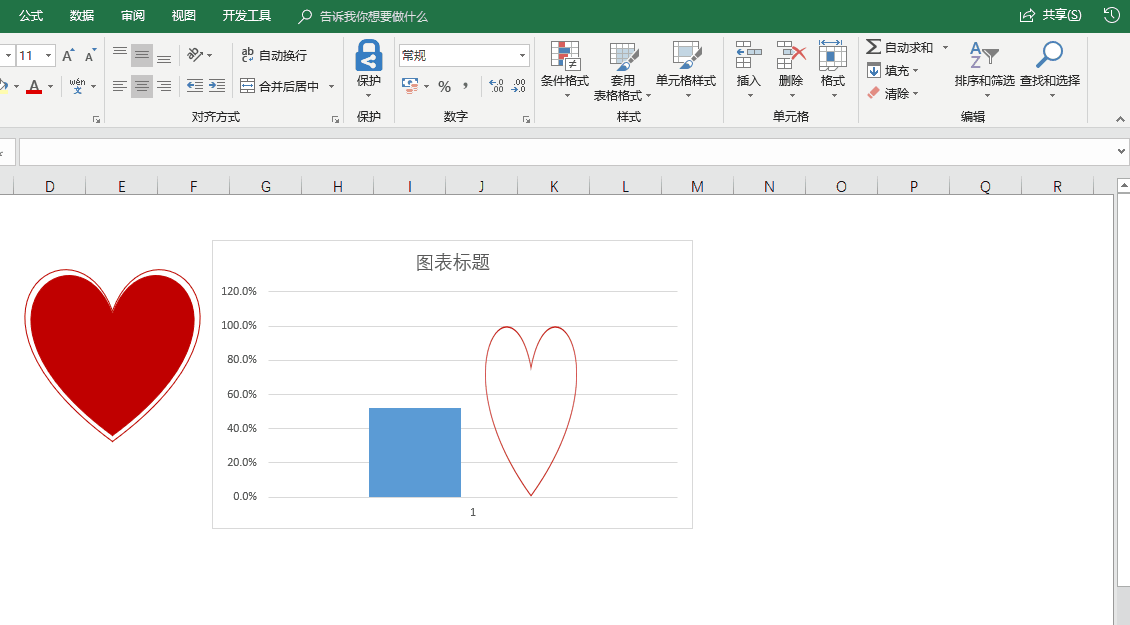Open the 常规 number format combo box
Screen dimensions: 1130x625
click(x=463, y=54)
